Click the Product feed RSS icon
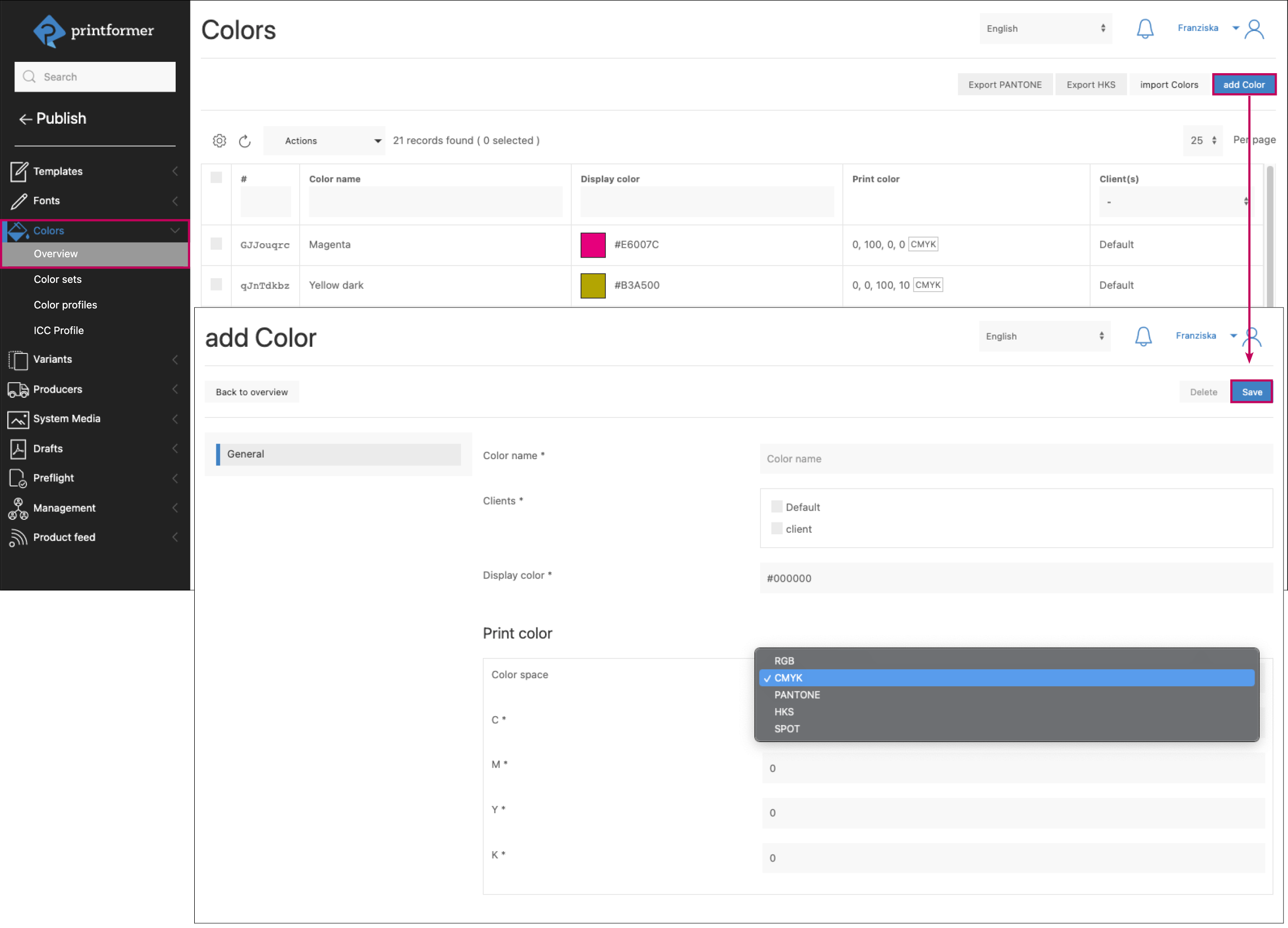 [18, 537]
